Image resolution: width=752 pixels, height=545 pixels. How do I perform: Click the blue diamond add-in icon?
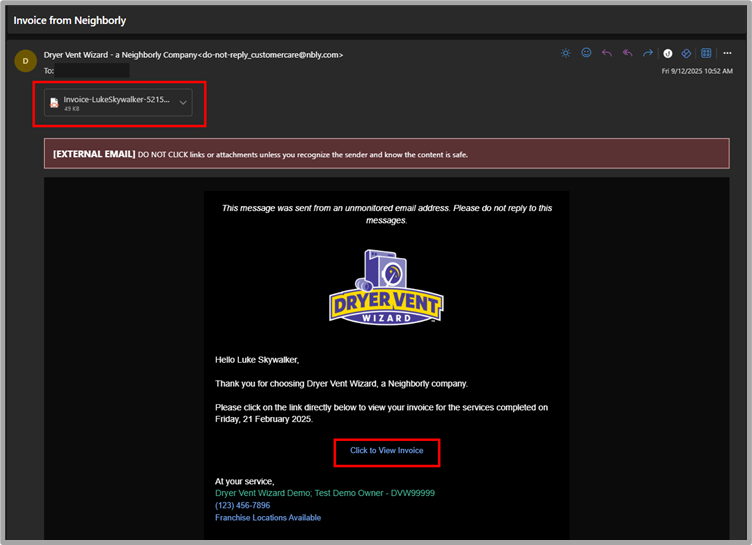(686, 53)
